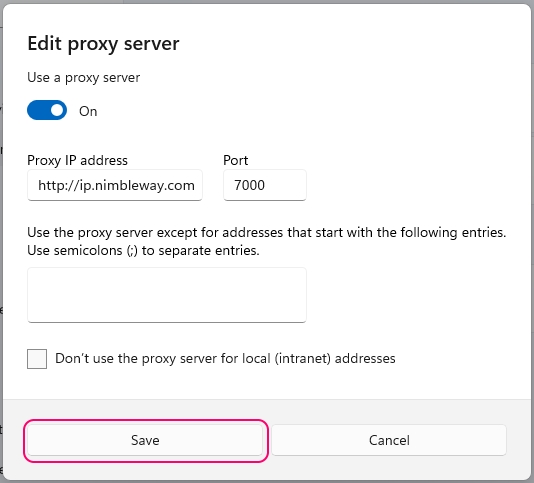This screenshot has width=534, height=483.
Task: Tick the local intranet addresses checkbox
Action: tap(37, 359)
